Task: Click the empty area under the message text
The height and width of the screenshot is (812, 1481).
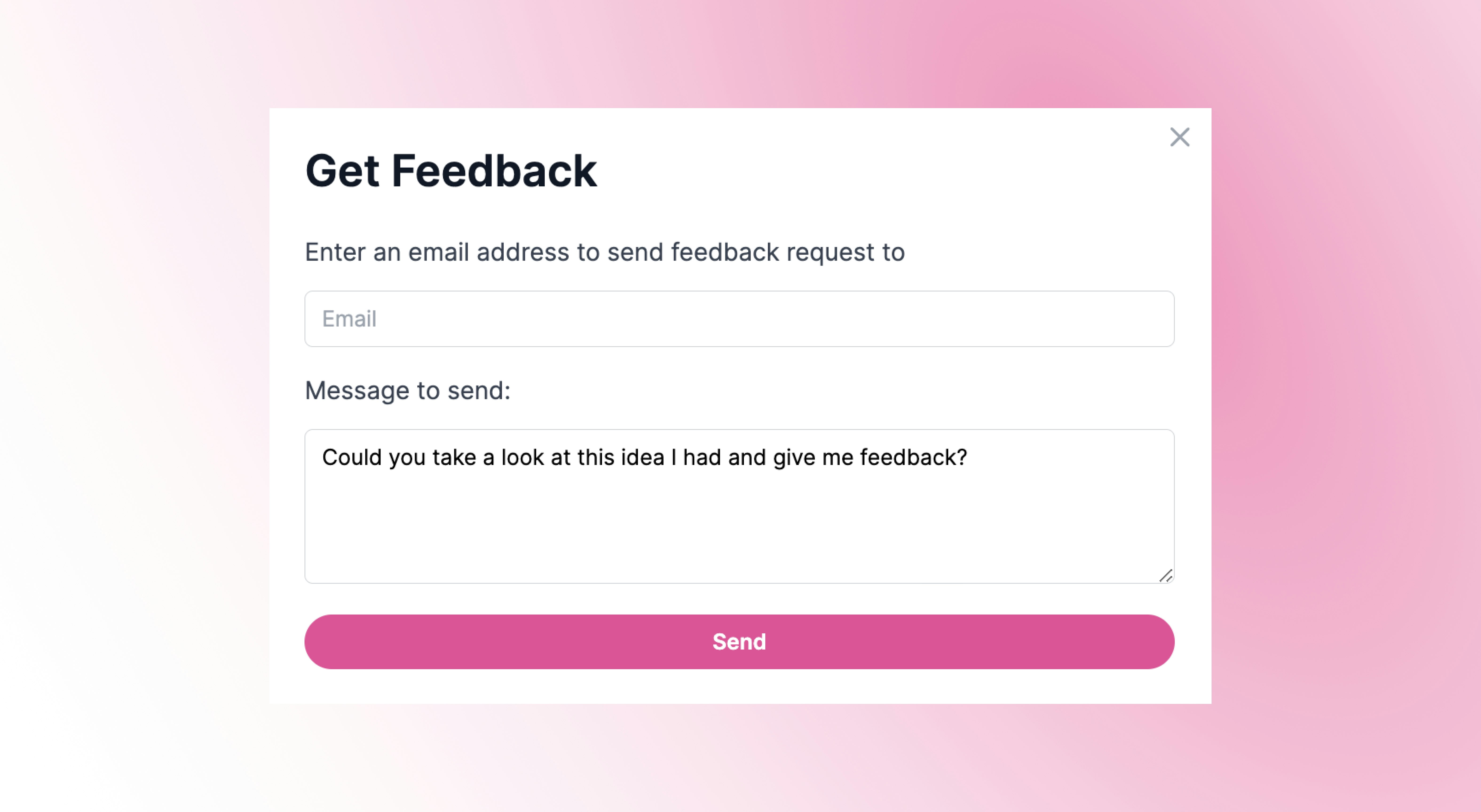Action: coord(739,529)
